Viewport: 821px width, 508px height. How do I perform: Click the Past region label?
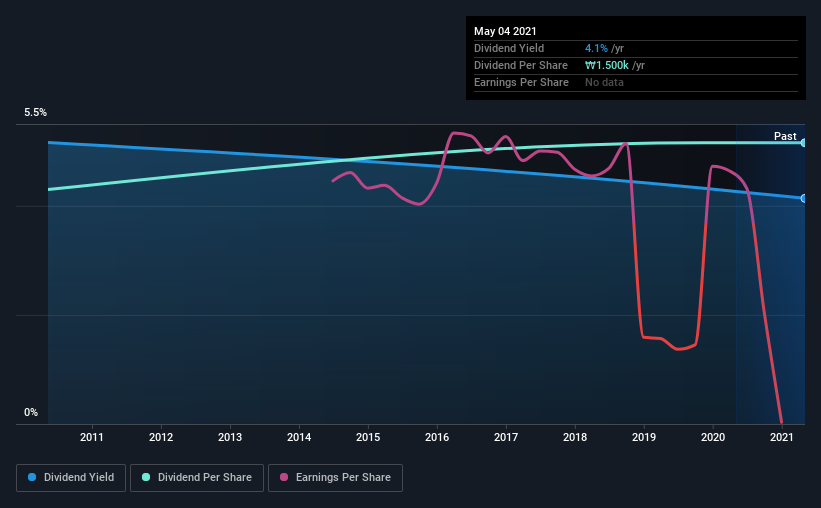785,136
